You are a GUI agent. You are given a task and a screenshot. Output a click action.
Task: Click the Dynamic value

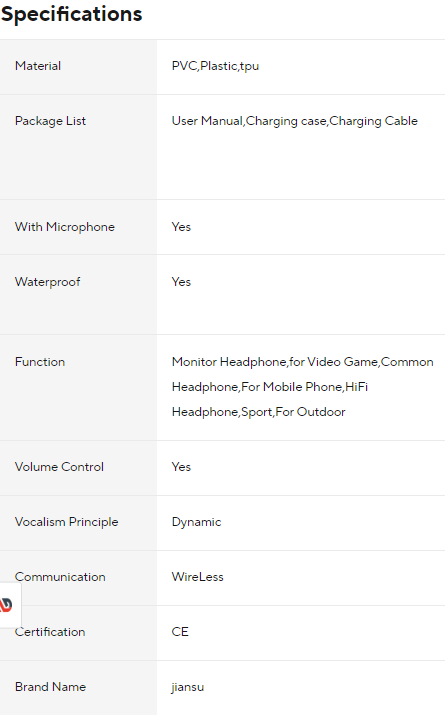point(197,523)
